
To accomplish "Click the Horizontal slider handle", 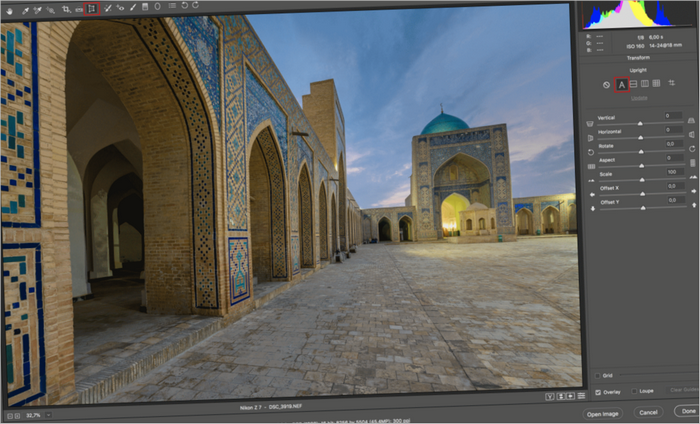I will (641, 137).
